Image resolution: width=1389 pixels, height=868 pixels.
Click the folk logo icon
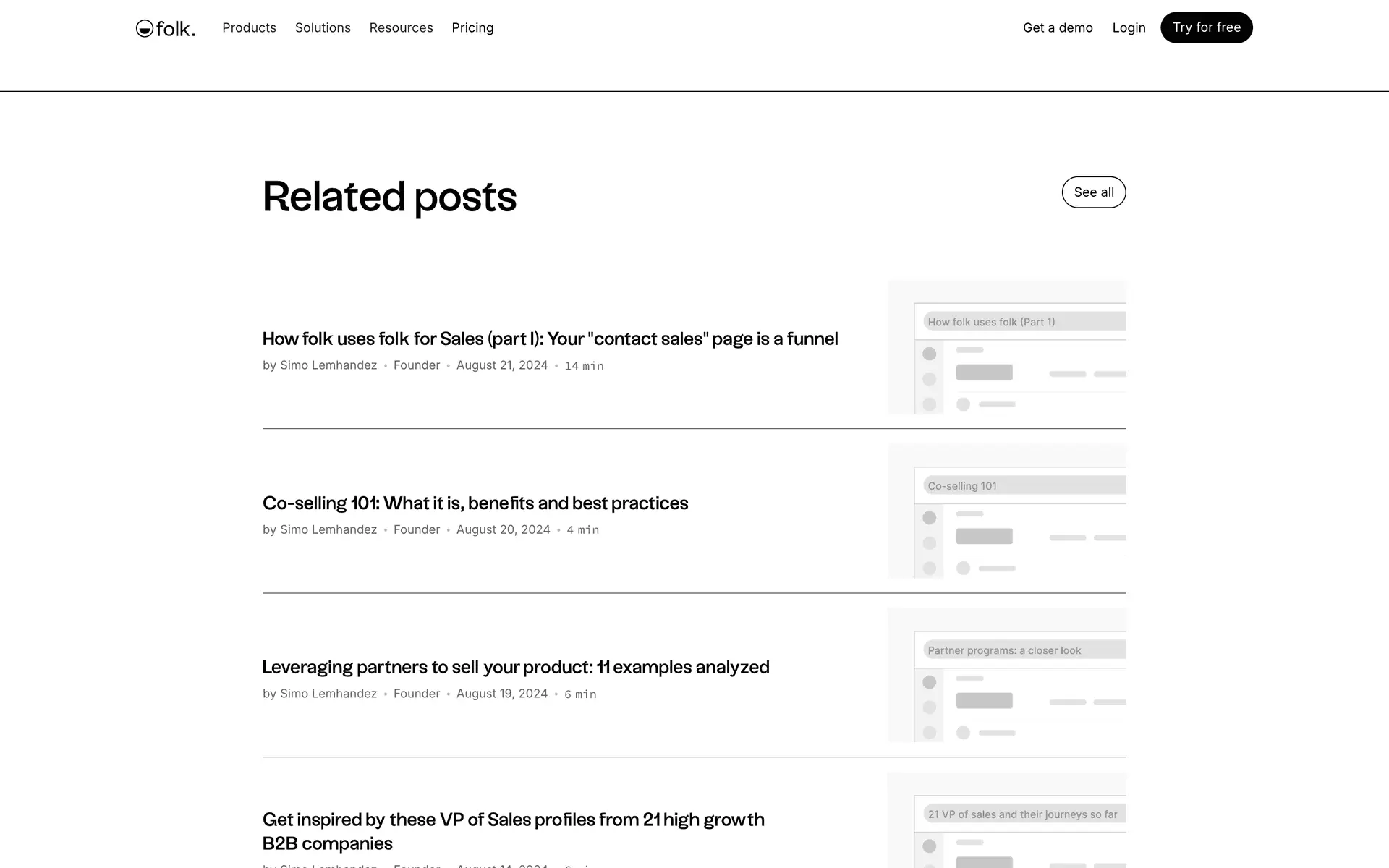click(145, 28)
